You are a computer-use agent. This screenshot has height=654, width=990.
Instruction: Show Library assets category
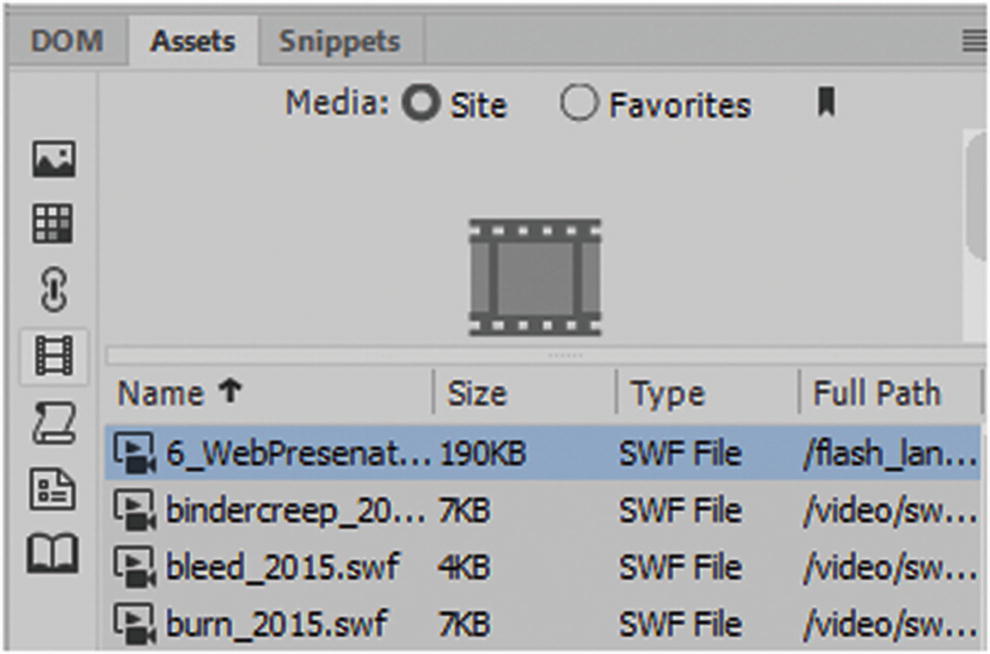[x=53, y=554]
